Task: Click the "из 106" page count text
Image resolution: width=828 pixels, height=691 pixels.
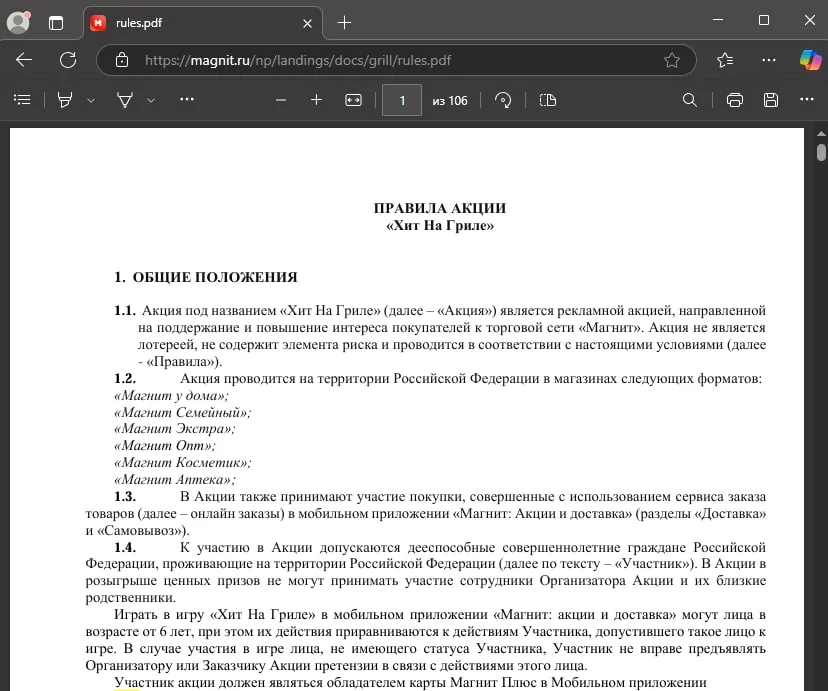Action: point(450,100)
